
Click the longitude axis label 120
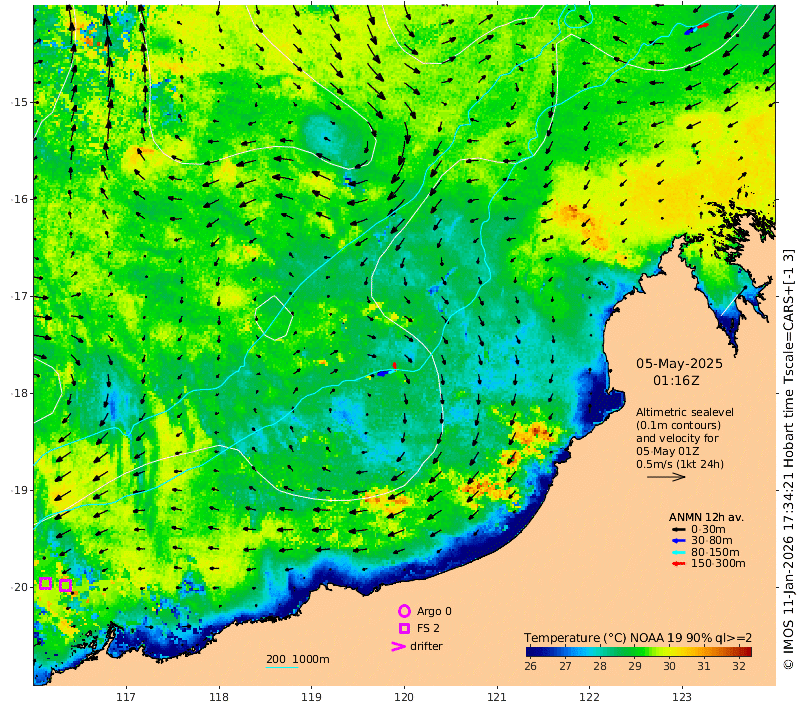click(404, 697)
